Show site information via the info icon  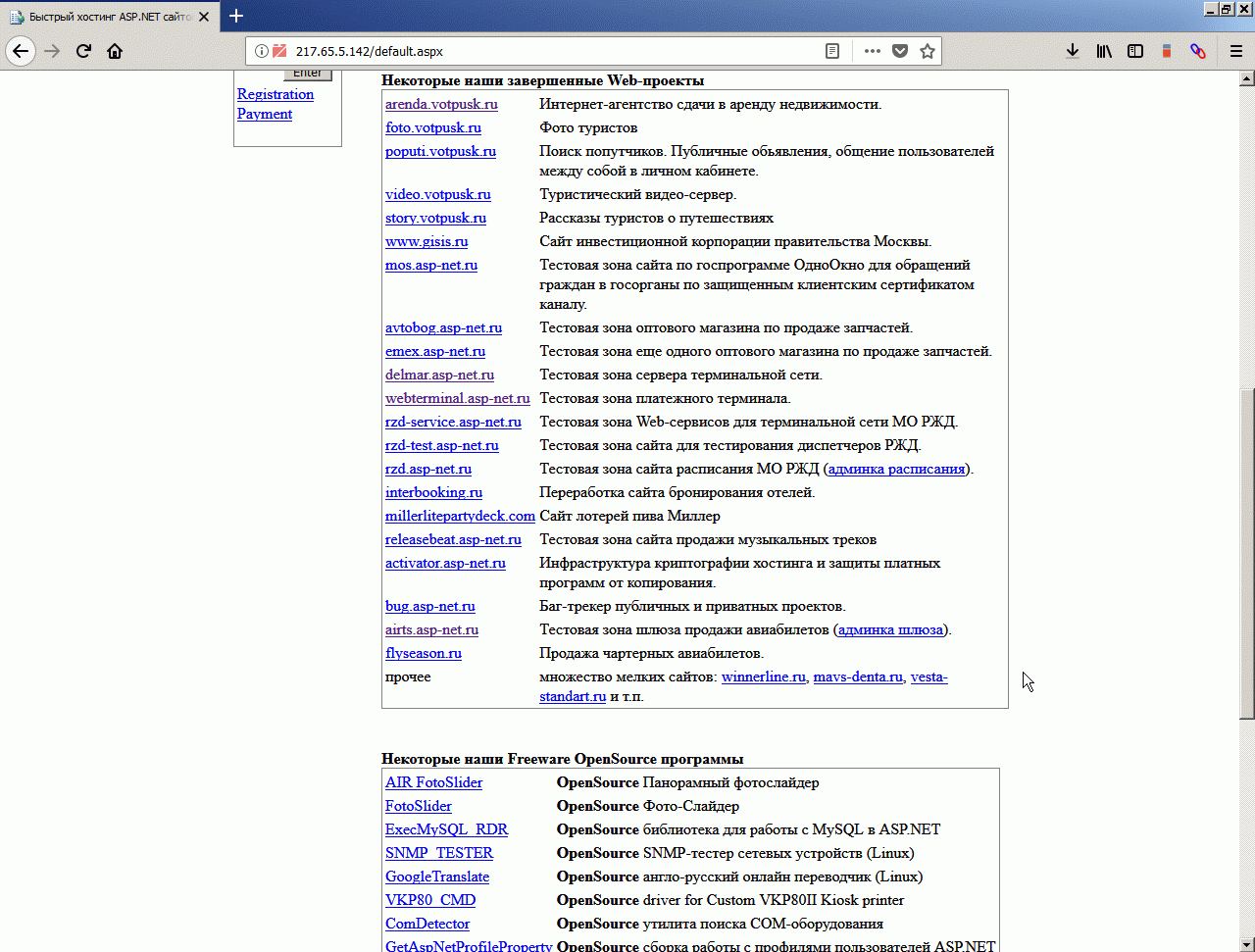point(262,51)
